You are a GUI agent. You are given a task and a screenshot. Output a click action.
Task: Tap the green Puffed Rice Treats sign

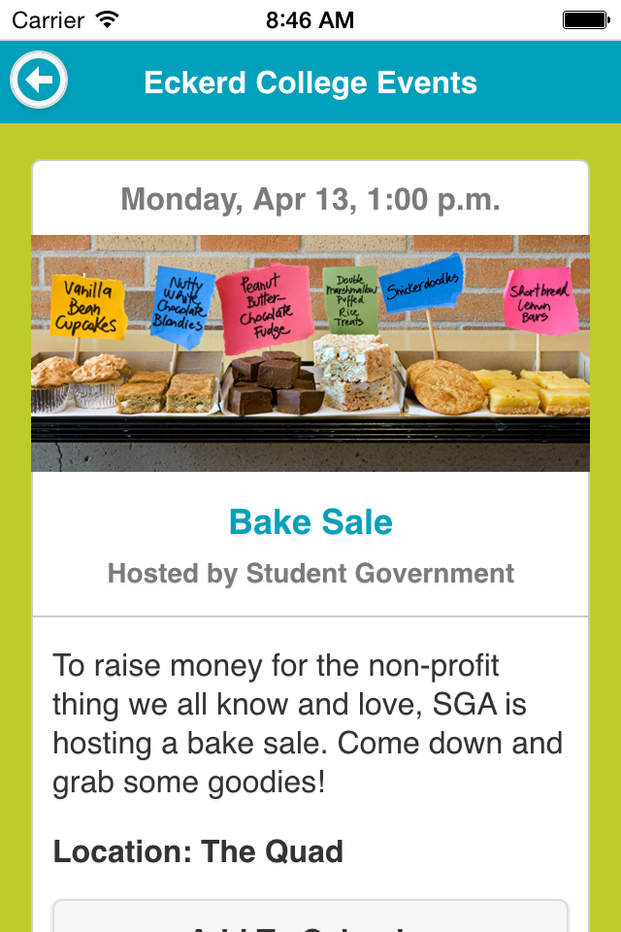click(x=350, y=299)
